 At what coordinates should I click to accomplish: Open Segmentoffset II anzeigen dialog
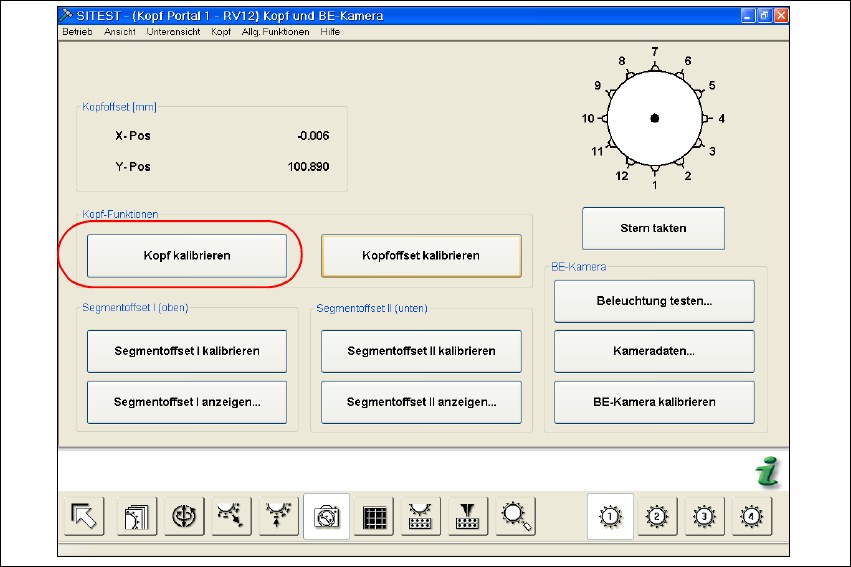pyautogui.click(x=421, y=402)
